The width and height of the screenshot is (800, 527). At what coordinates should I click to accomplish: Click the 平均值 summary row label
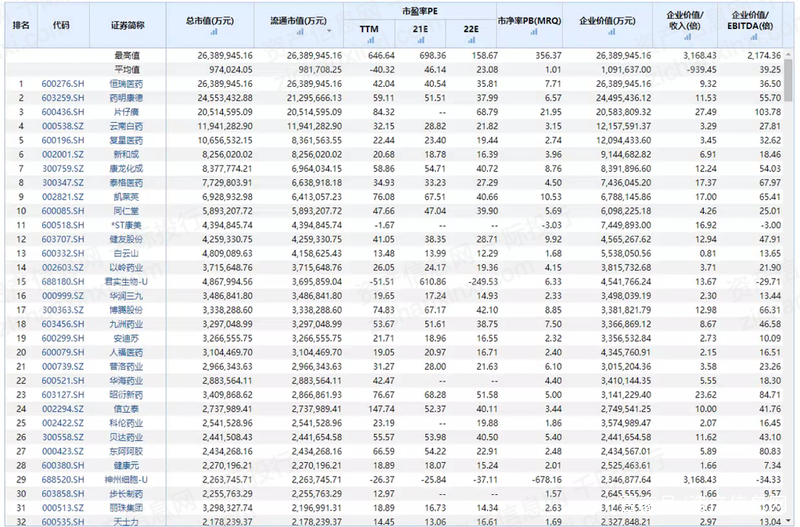pyautogui.click(x=127, y=69)
